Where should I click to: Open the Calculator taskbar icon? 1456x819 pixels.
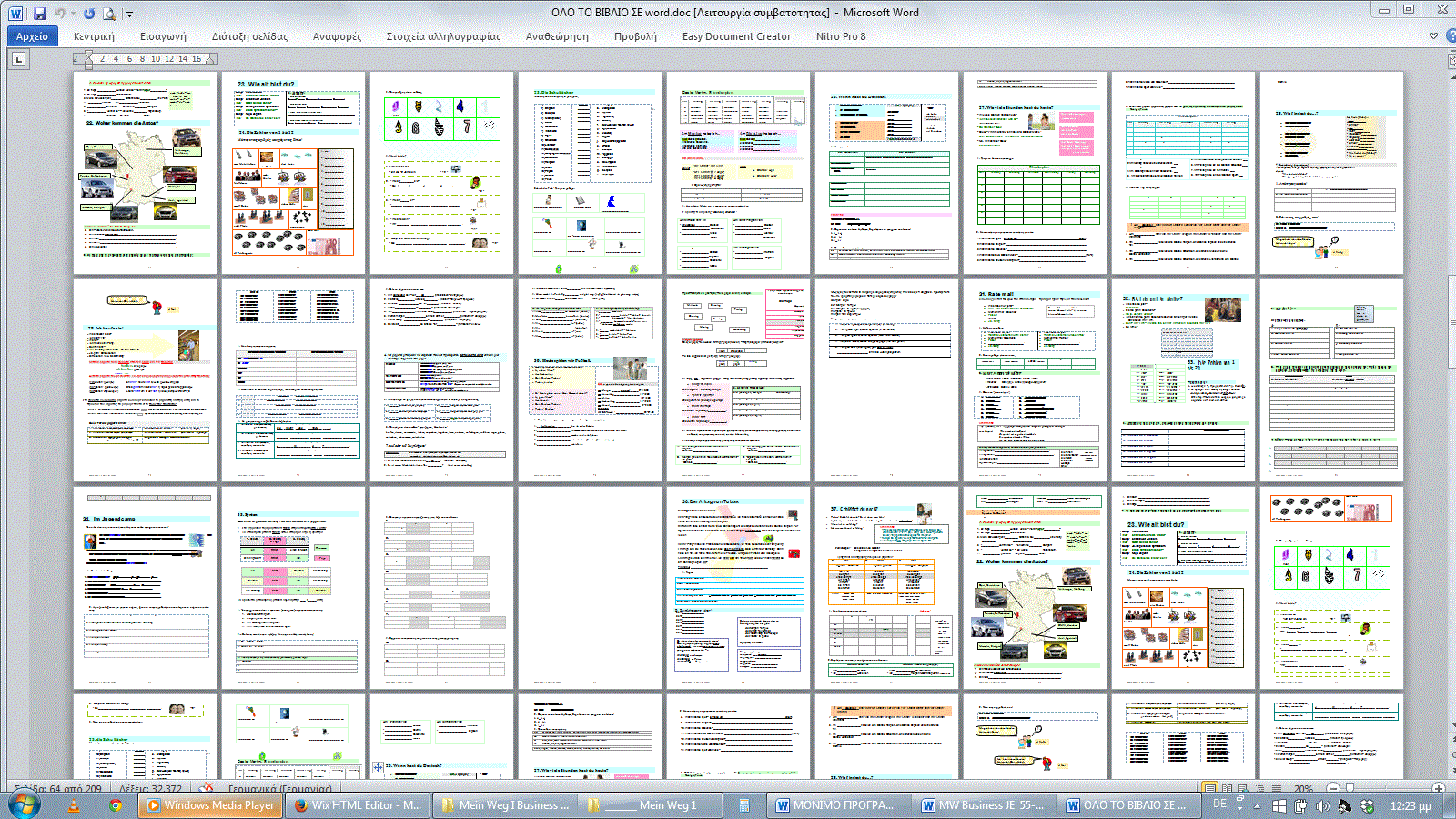click(743, 805)
